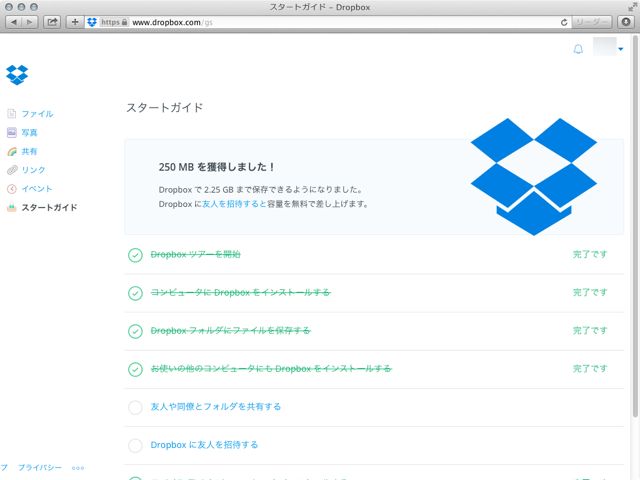Click the ファイル document icon
This screenshot has width=640, height=480.
pyautogui.click(x=12, y=113)
